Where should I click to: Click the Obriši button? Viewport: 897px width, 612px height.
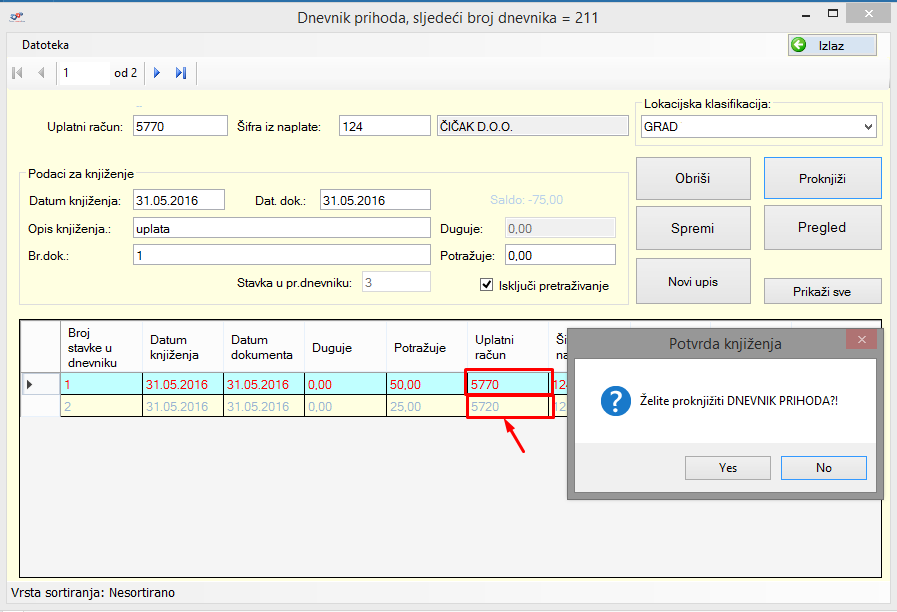coord(692,178)
